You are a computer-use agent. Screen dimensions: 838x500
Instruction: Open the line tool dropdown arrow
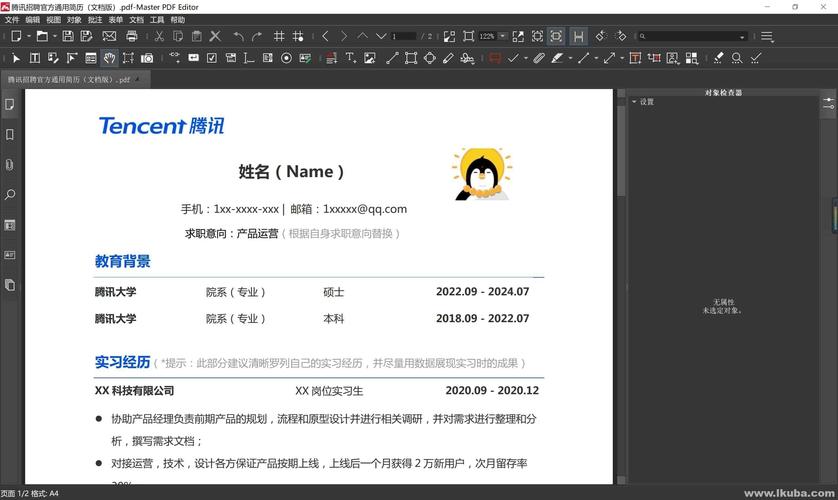596,58
